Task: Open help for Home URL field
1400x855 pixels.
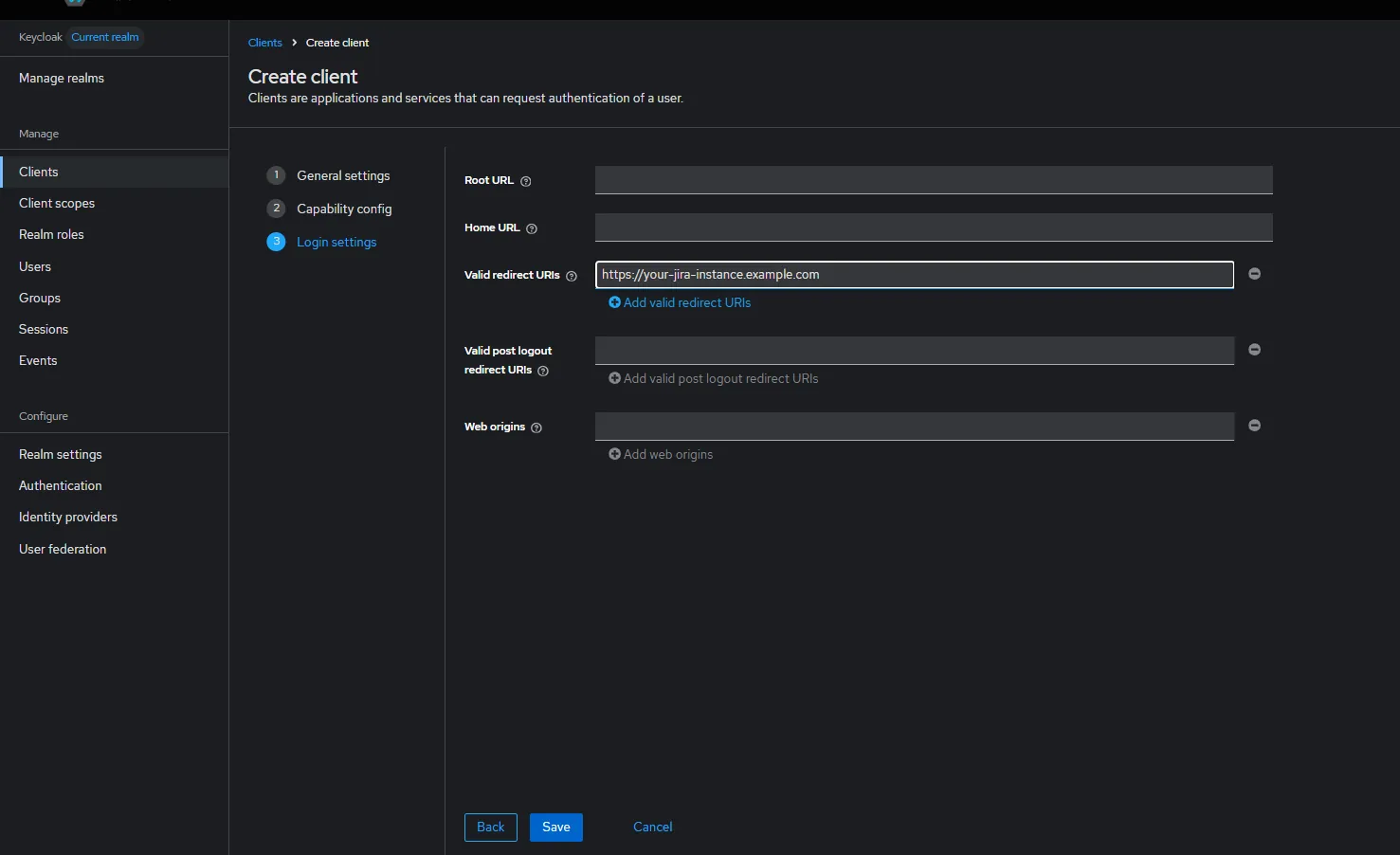Action: pyautogui.click(x=532, y=228)
